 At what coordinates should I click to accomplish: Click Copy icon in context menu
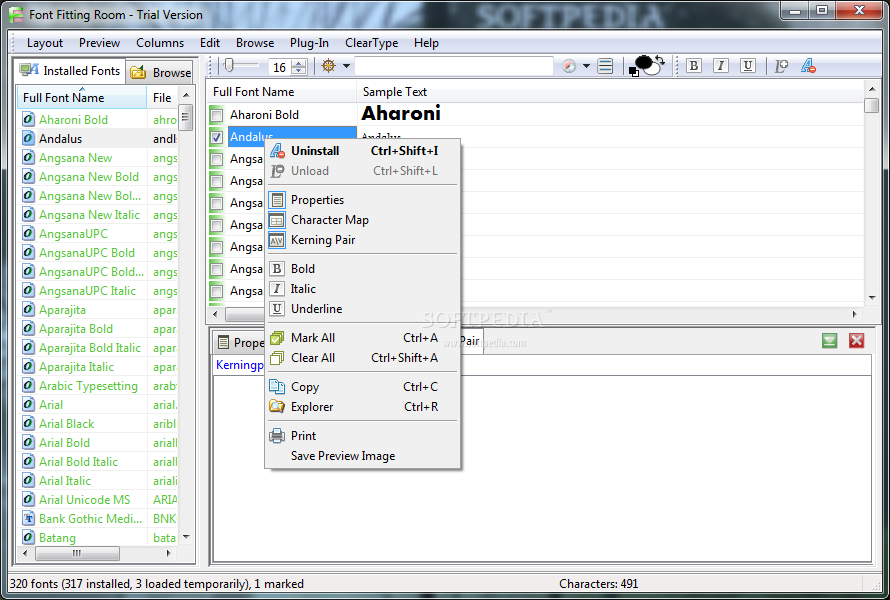(x=277, y=387)
